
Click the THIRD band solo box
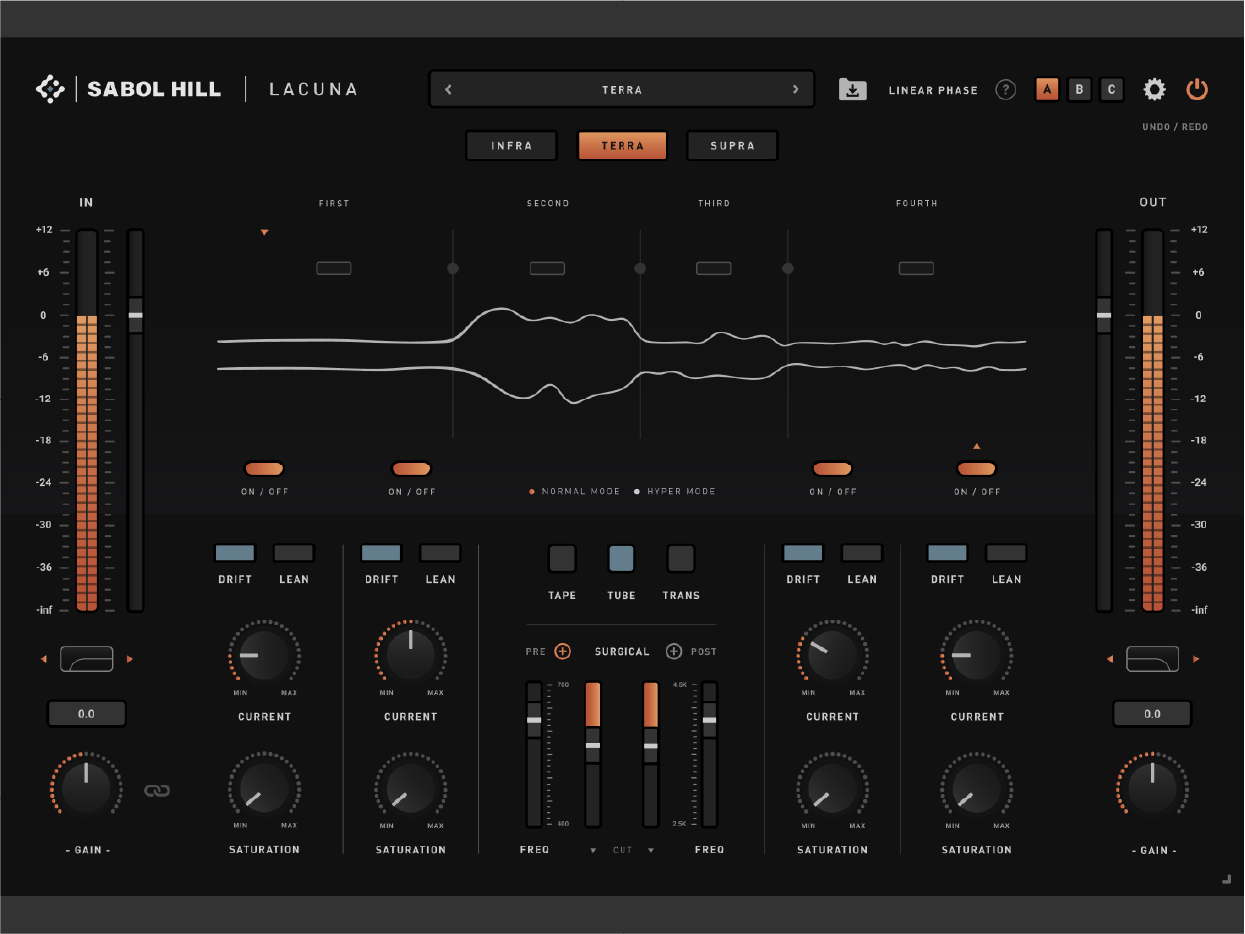tap(714, 268)
